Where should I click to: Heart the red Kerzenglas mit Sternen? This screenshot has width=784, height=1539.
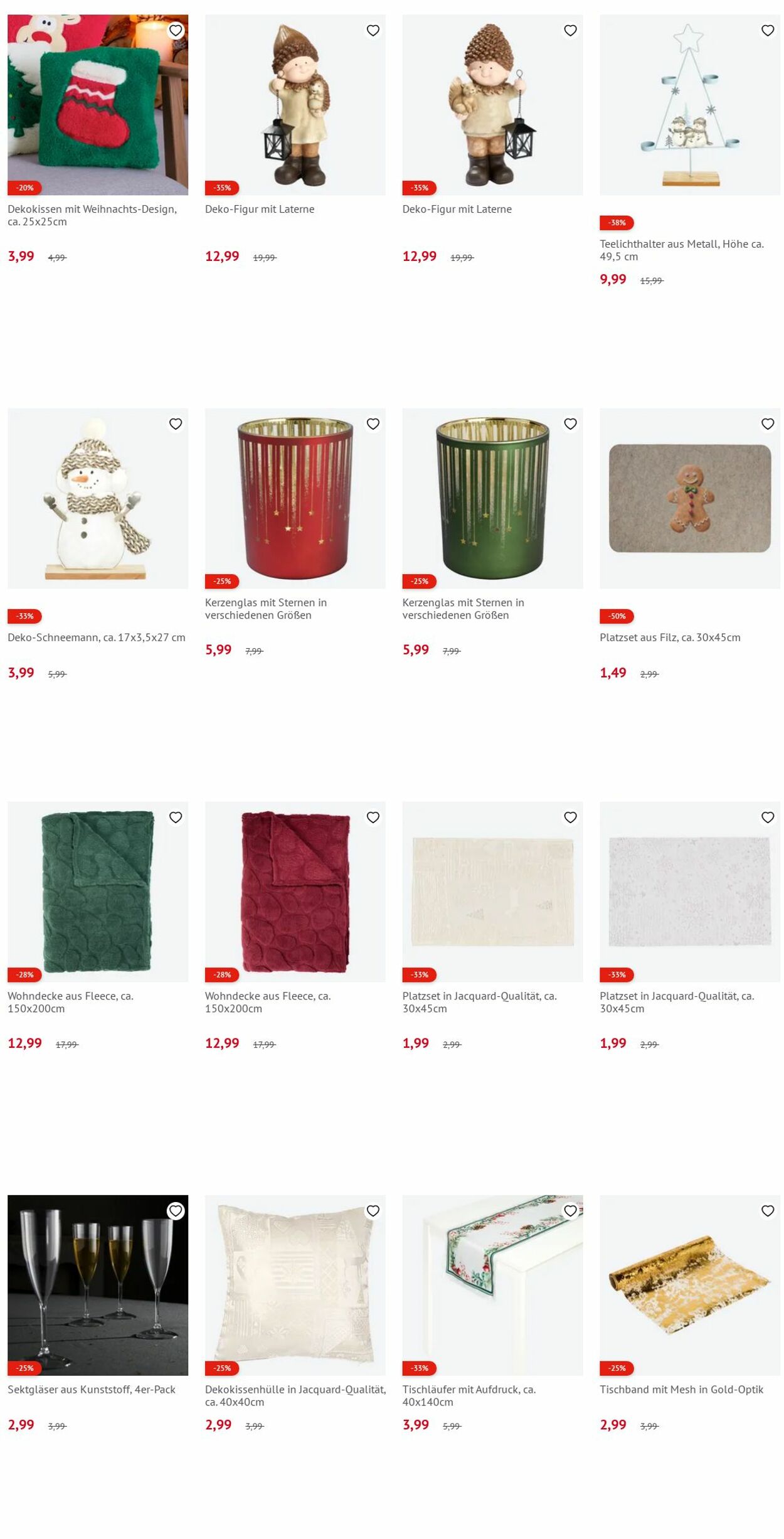point(373,423)
